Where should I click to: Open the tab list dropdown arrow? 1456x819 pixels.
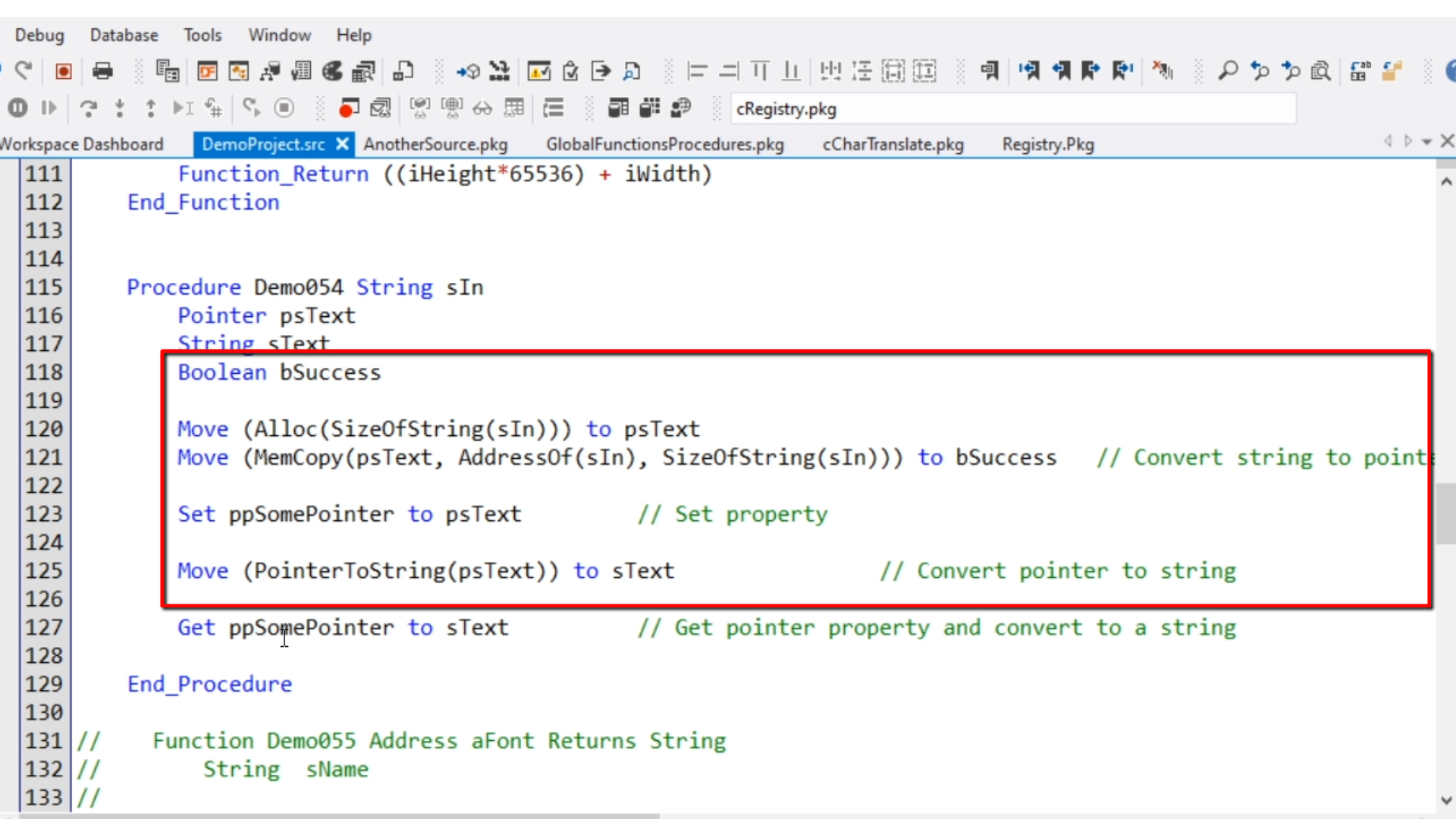coord(1426,142)
